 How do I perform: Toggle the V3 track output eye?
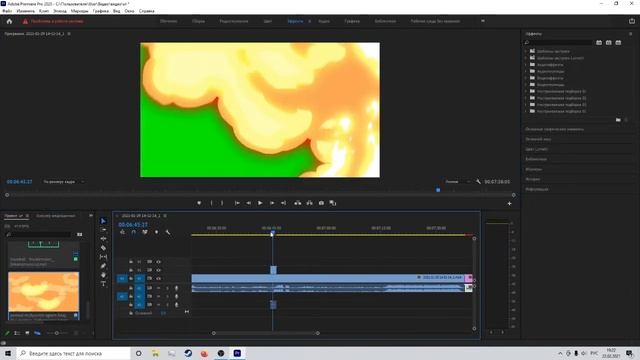[158, 262]
